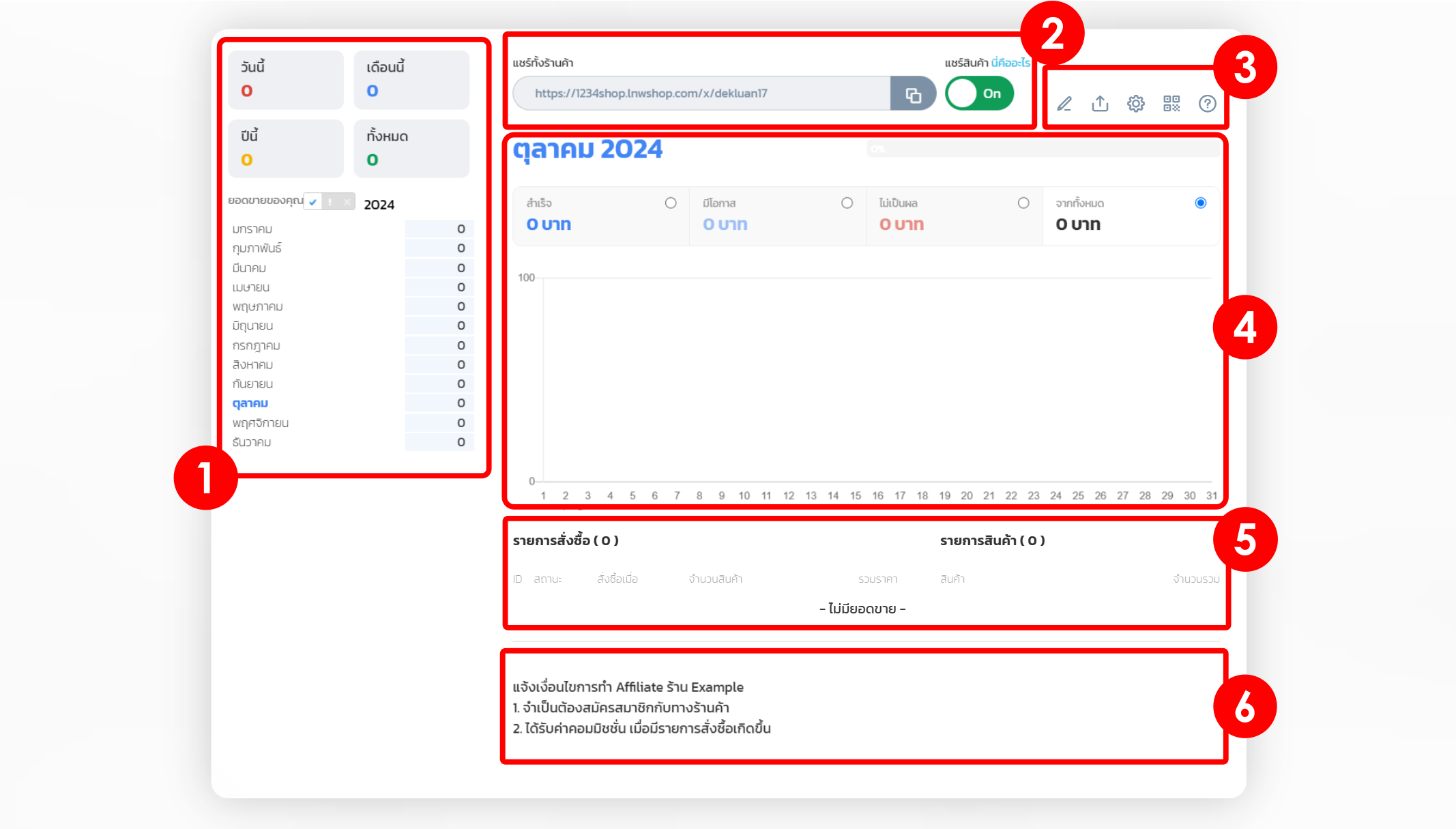The width and height of the screenshot is (1456, 829).
Task: Select the จากทั้งหมด radio button
Action: click(1200, 203)
